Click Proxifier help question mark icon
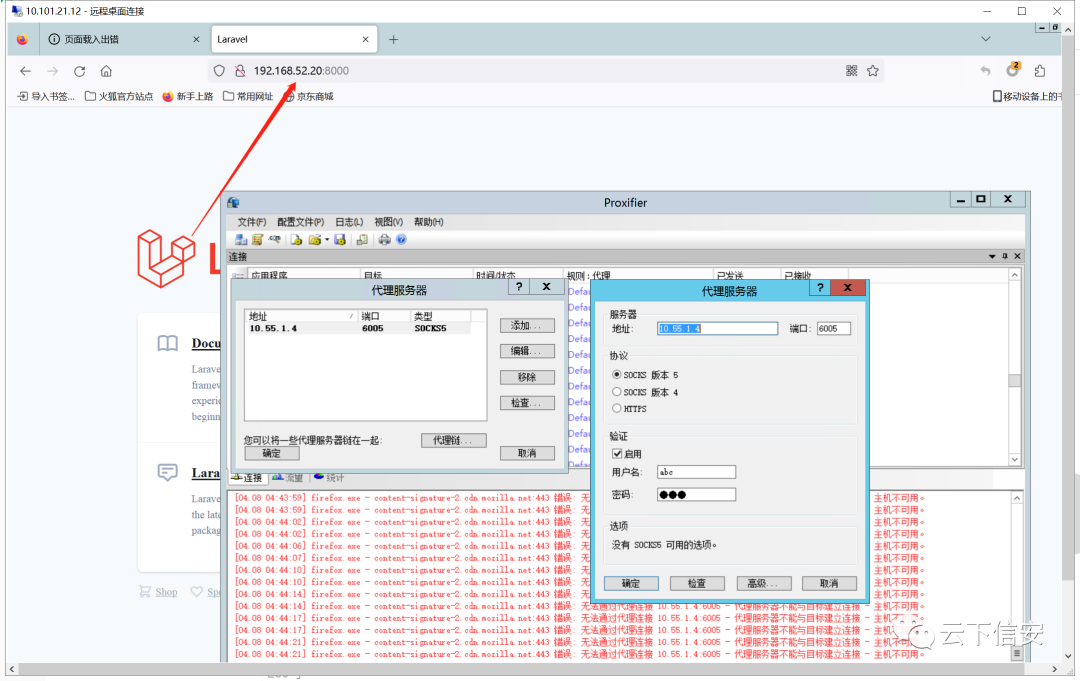Viewport: 1080px width, 681px height. tap(402, 240)
